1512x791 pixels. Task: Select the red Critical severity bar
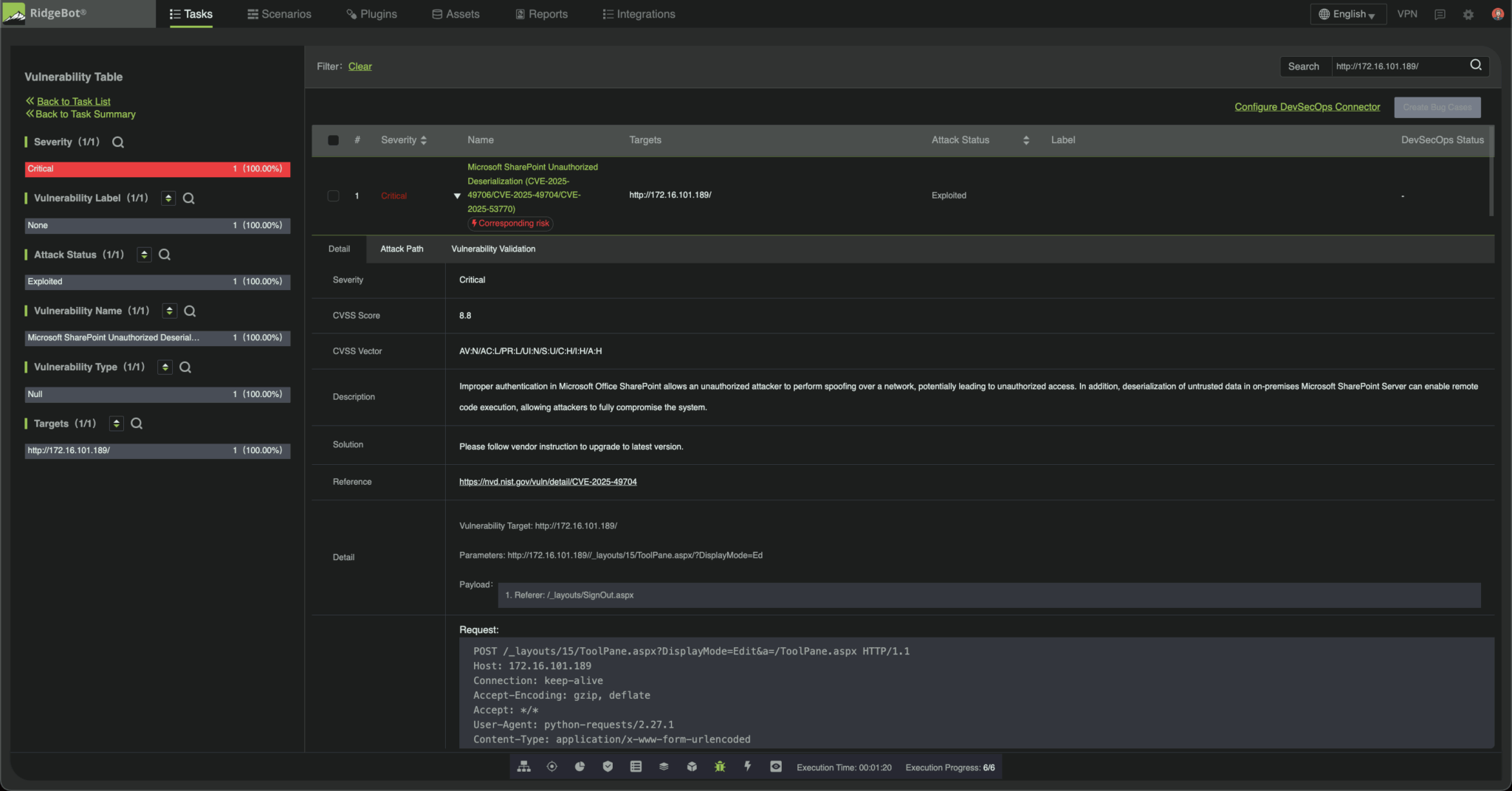(x=157, y=169)
